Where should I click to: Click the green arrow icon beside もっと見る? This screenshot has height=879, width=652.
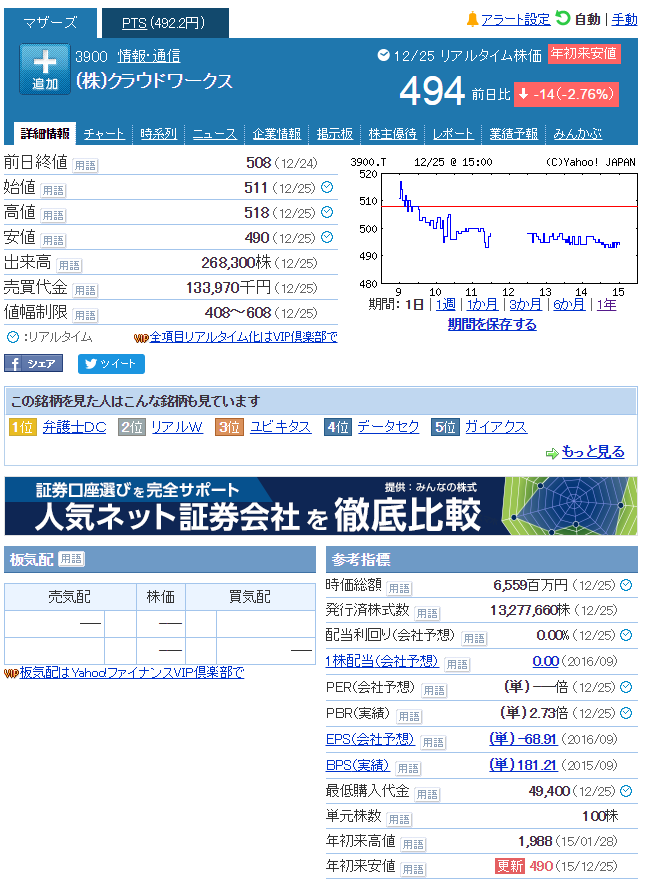click(552, 453)
